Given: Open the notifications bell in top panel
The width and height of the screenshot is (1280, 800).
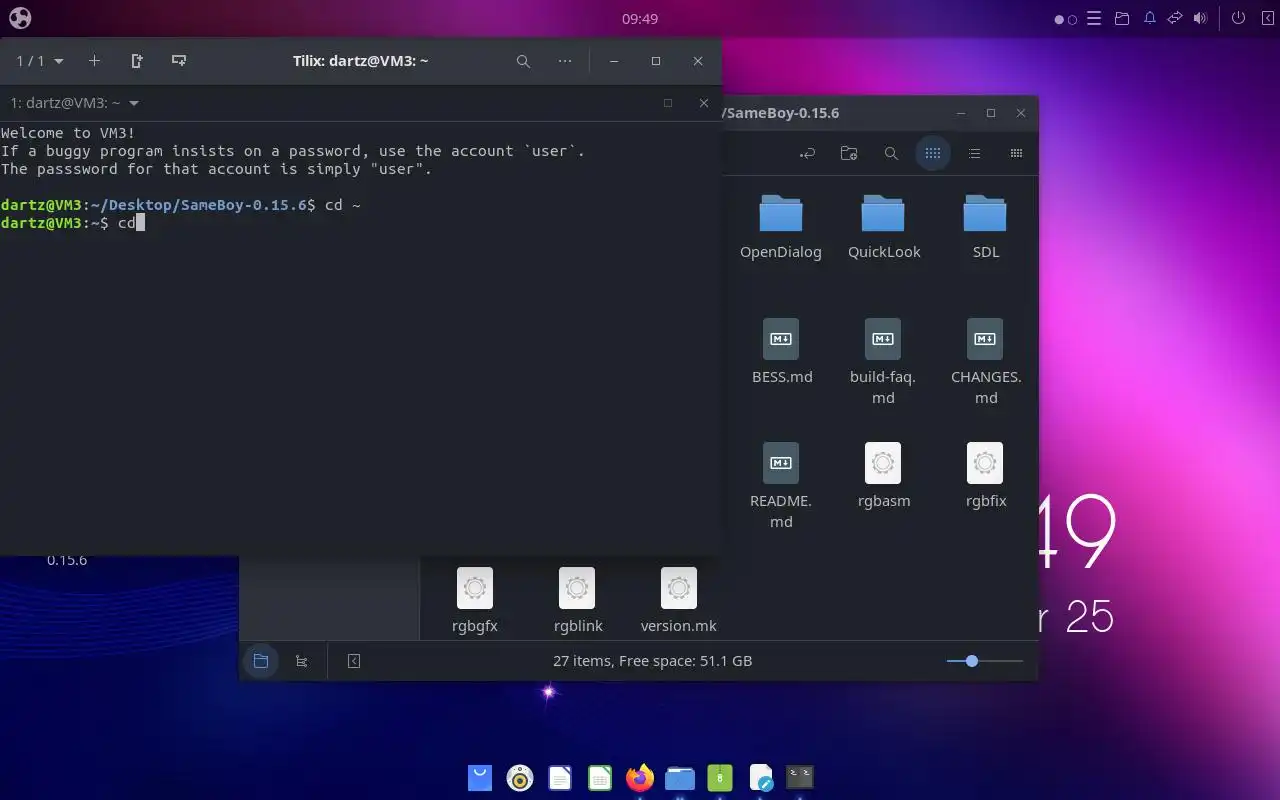Looking at the screenshot, I should click(1150, 18).
